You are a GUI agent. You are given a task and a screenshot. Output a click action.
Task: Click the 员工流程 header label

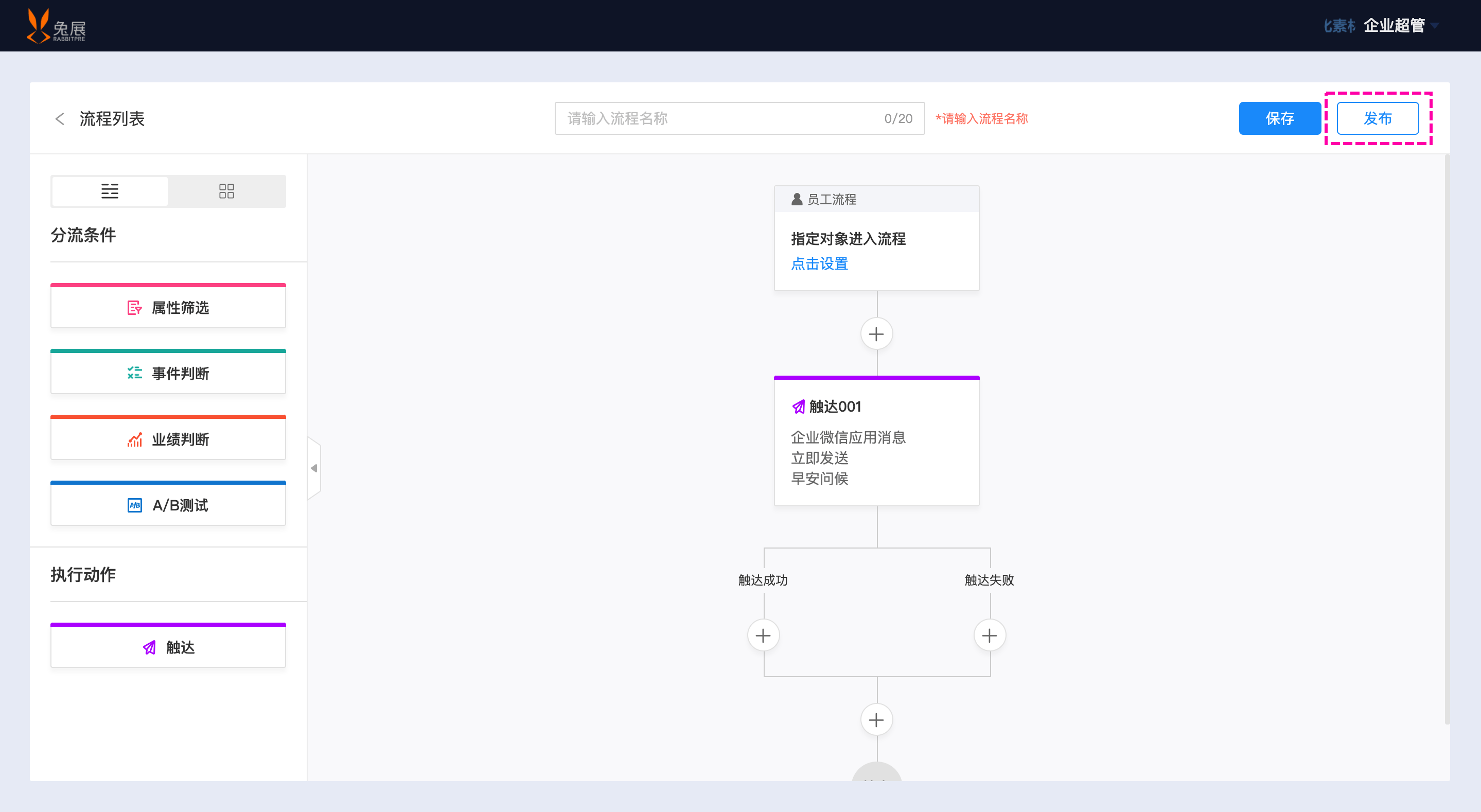(x=832, y=199)
